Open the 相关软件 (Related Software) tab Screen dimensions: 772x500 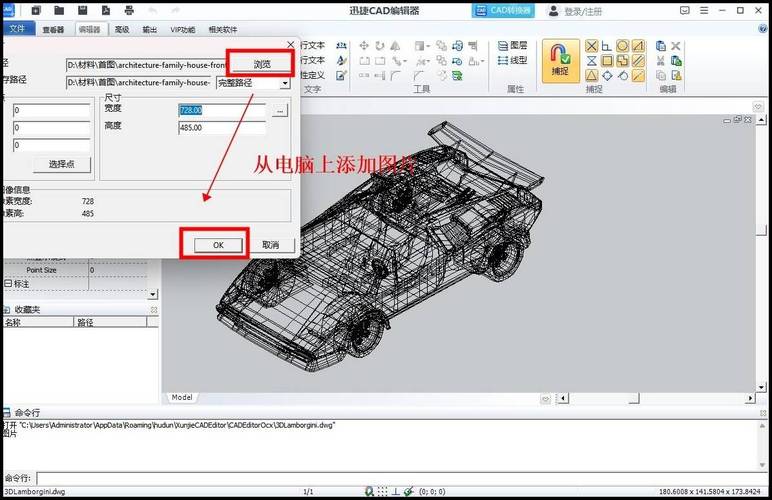coord(223,30)
